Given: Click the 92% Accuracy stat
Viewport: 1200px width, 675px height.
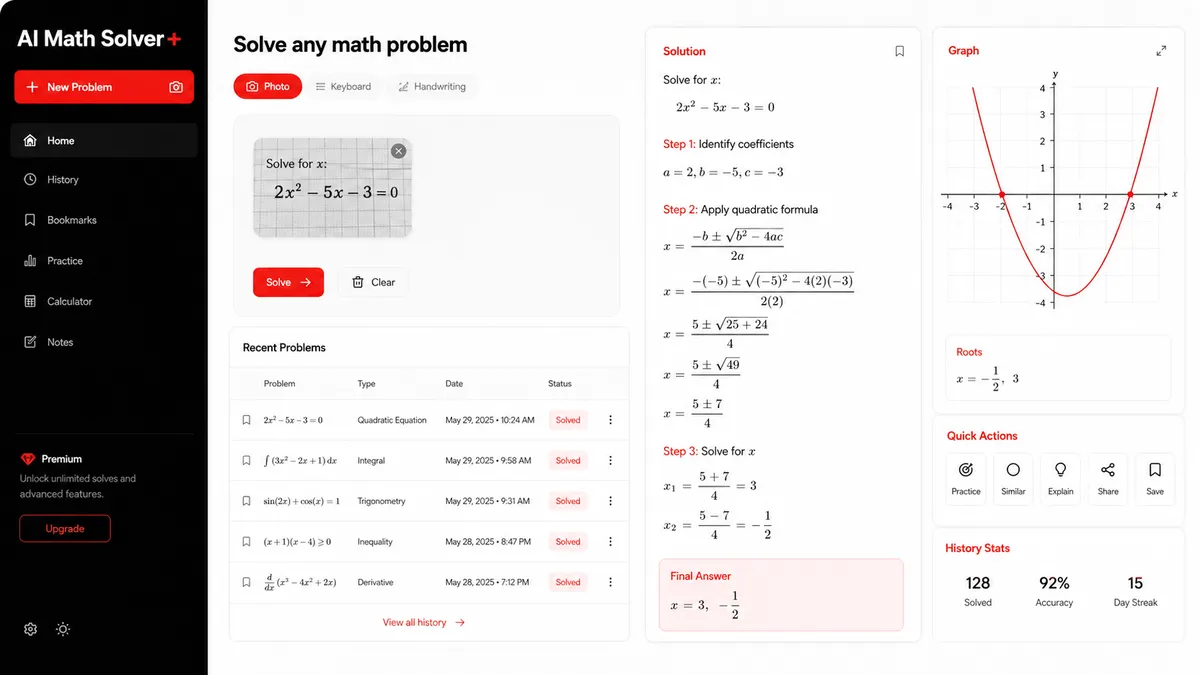Looking at the screenshot, I should pyautogui.click(x=1054, y=591).
